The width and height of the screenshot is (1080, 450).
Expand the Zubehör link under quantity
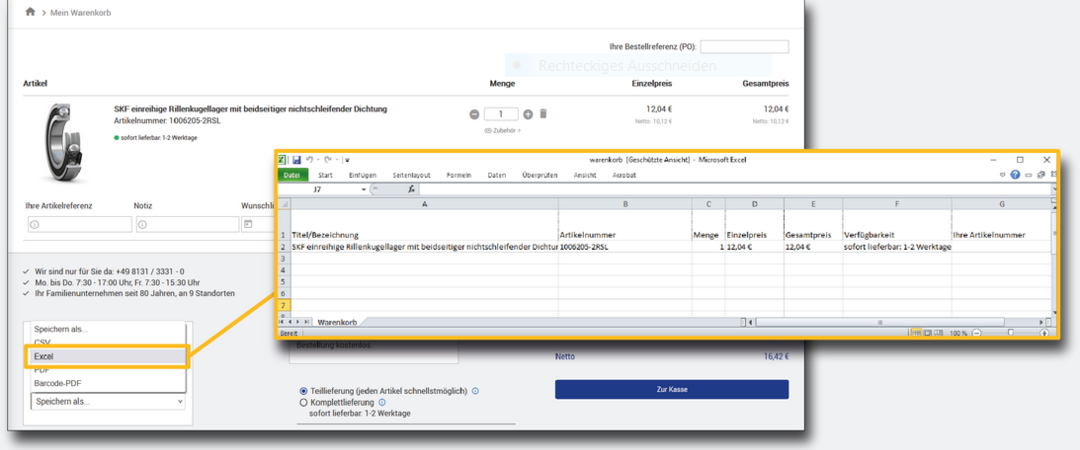[x=503, y=130]
